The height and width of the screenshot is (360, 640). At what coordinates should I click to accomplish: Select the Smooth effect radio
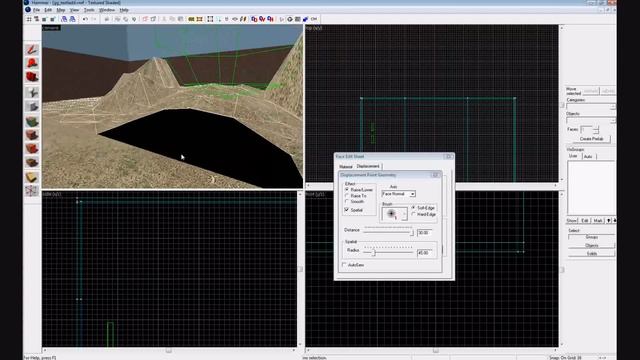pyautogui.click(x=347, y=202)
